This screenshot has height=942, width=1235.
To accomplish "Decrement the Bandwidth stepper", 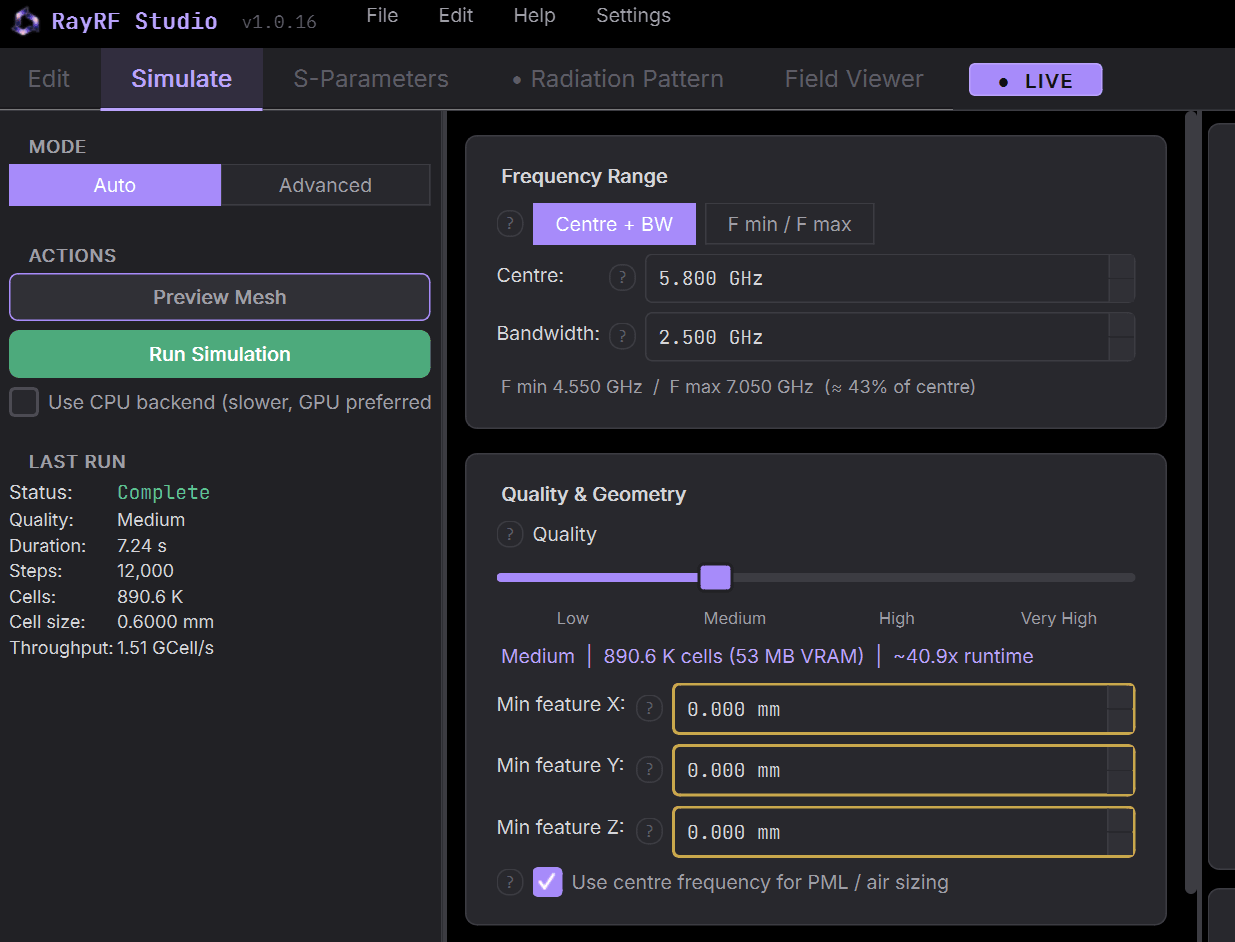I will coord(1122,349).
